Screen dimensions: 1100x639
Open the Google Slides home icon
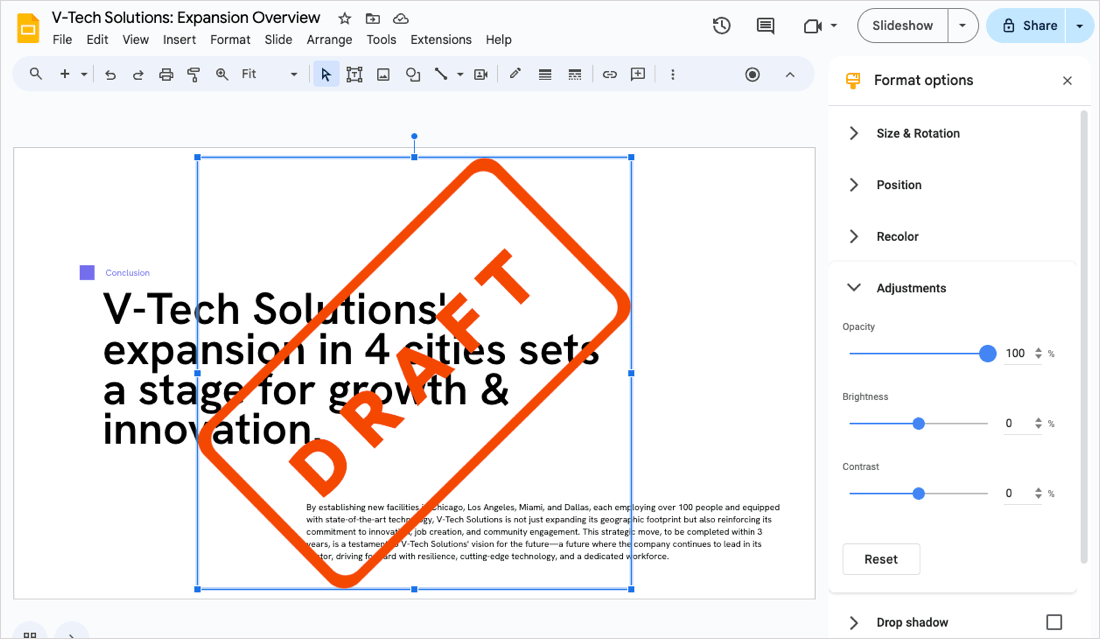[x=28, y=28]
